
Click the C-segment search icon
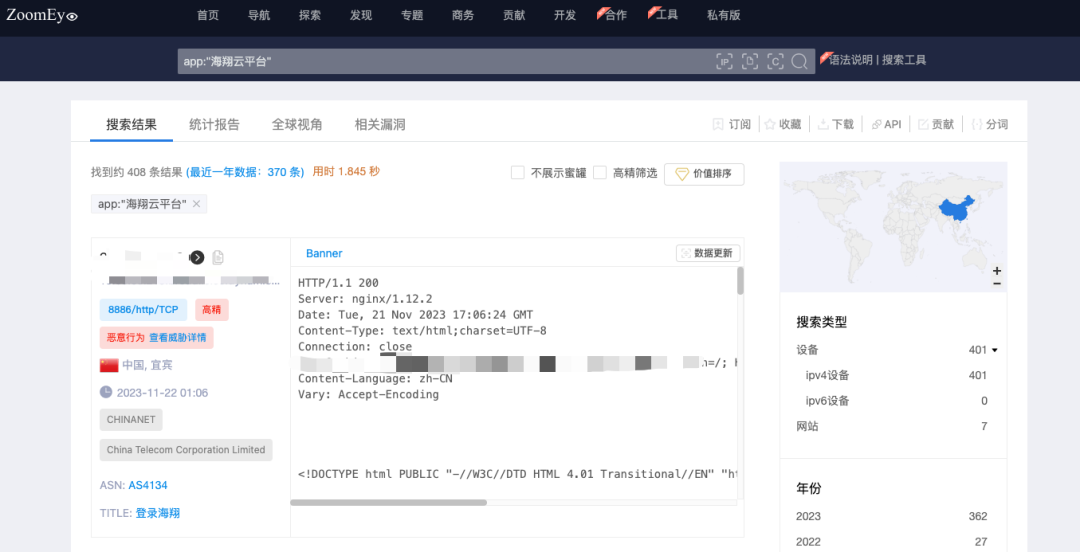tap(776, 61)
